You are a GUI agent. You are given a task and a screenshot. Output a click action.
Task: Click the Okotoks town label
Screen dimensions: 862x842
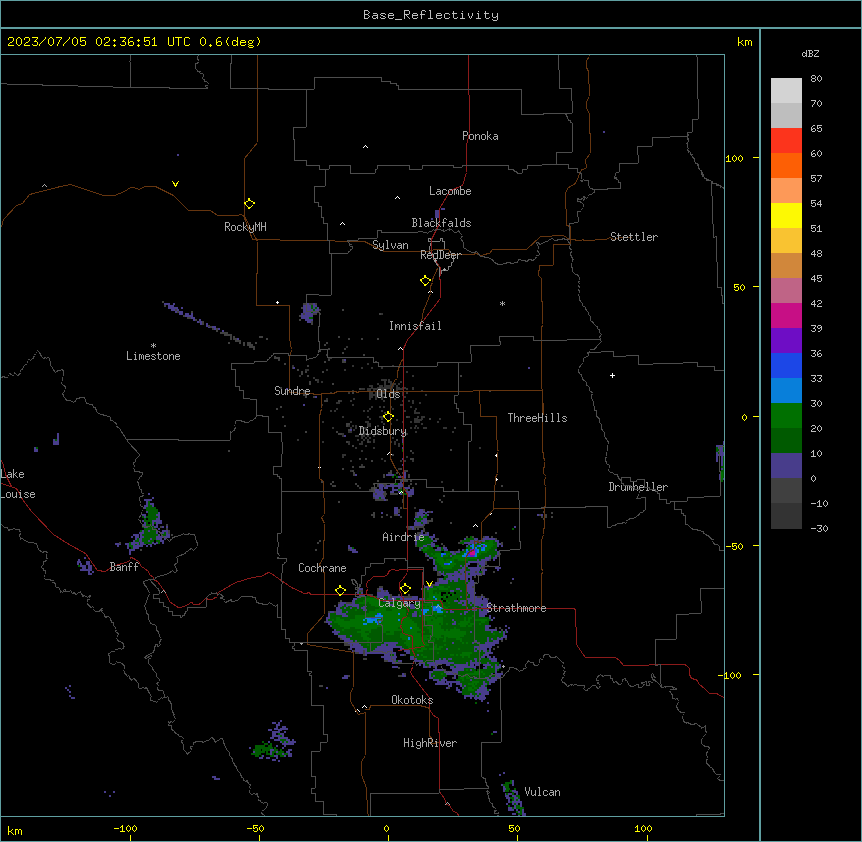click(x=412, y=700)
